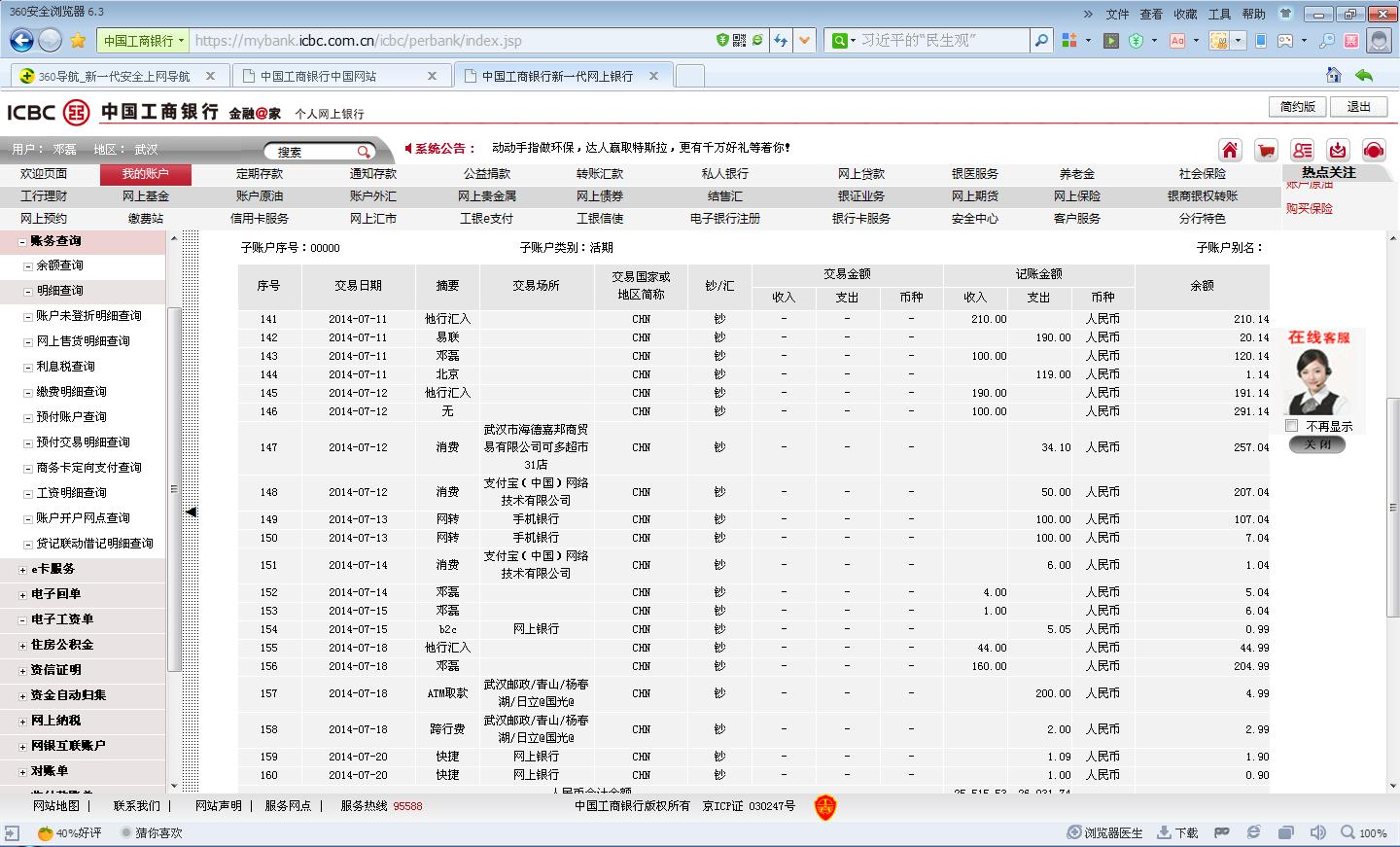Click the 简约版 button

coord(1298,107)
